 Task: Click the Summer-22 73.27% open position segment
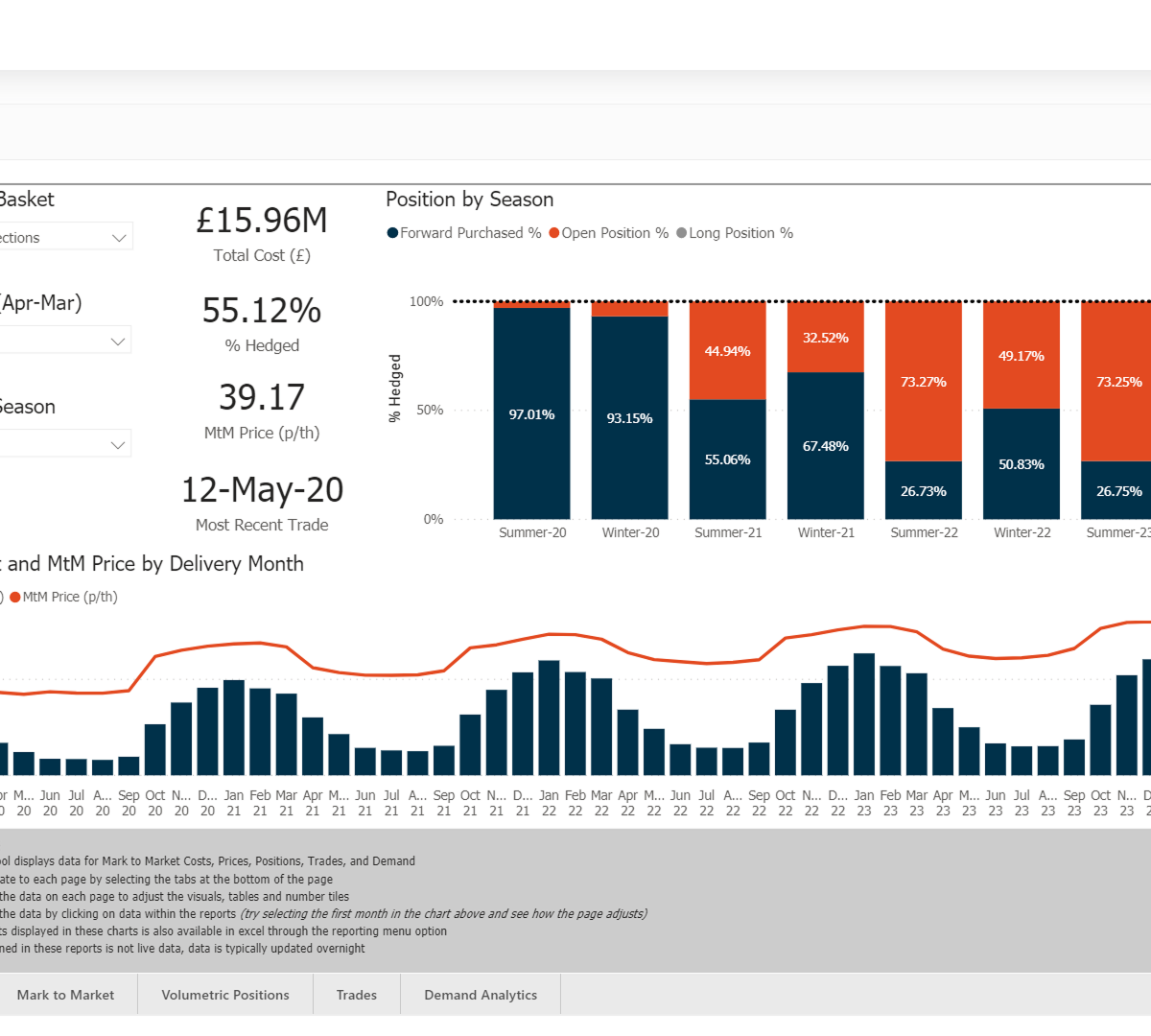[x=923, y=382]
